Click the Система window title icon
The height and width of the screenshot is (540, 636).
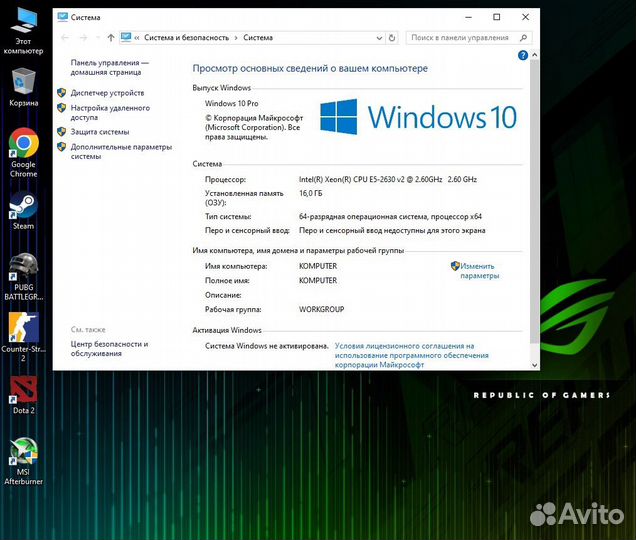pyautogui.click(x=62, y=17)
